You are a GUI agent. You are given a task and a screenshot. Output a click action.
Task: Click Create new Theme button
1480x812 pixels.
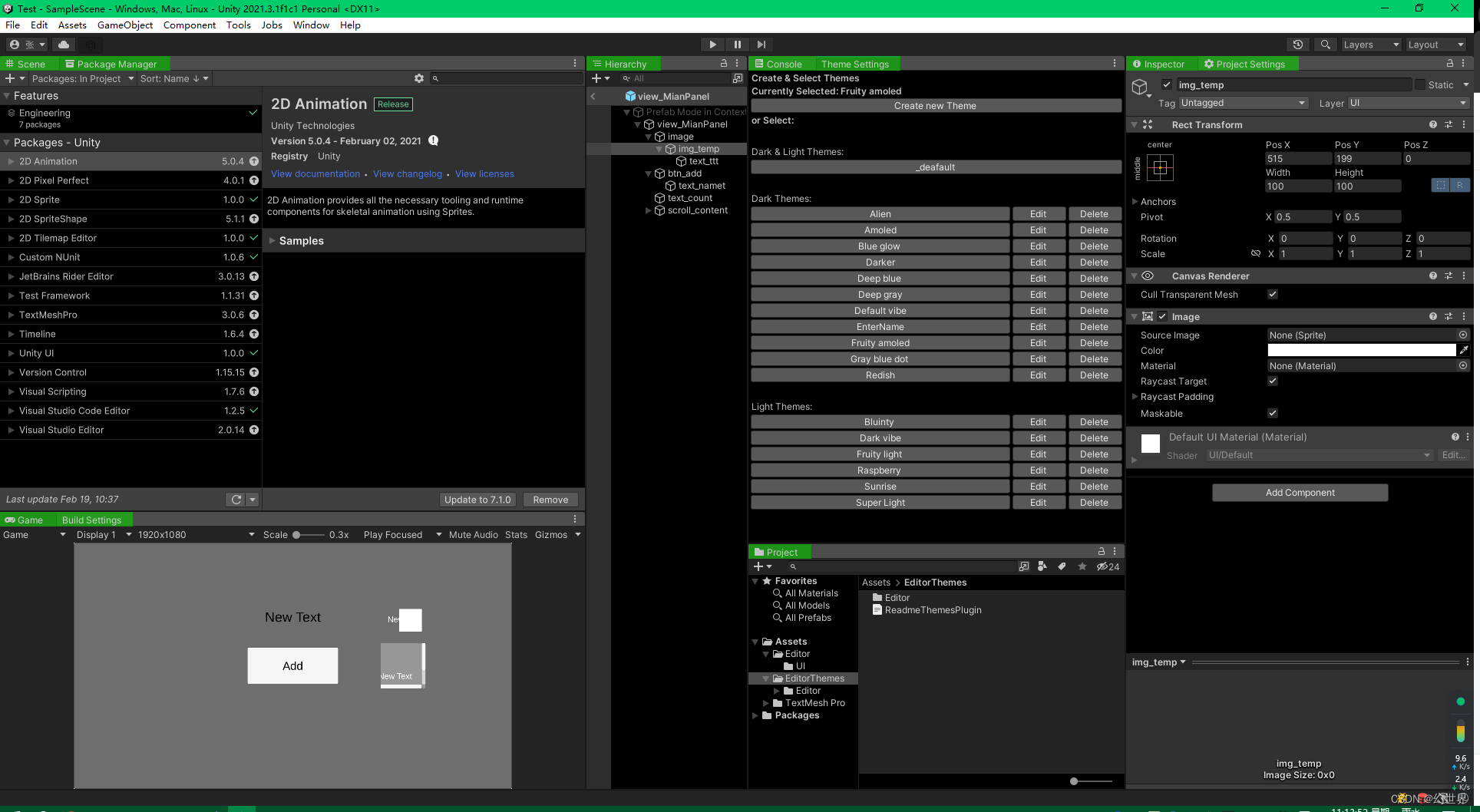coord(935,106)
